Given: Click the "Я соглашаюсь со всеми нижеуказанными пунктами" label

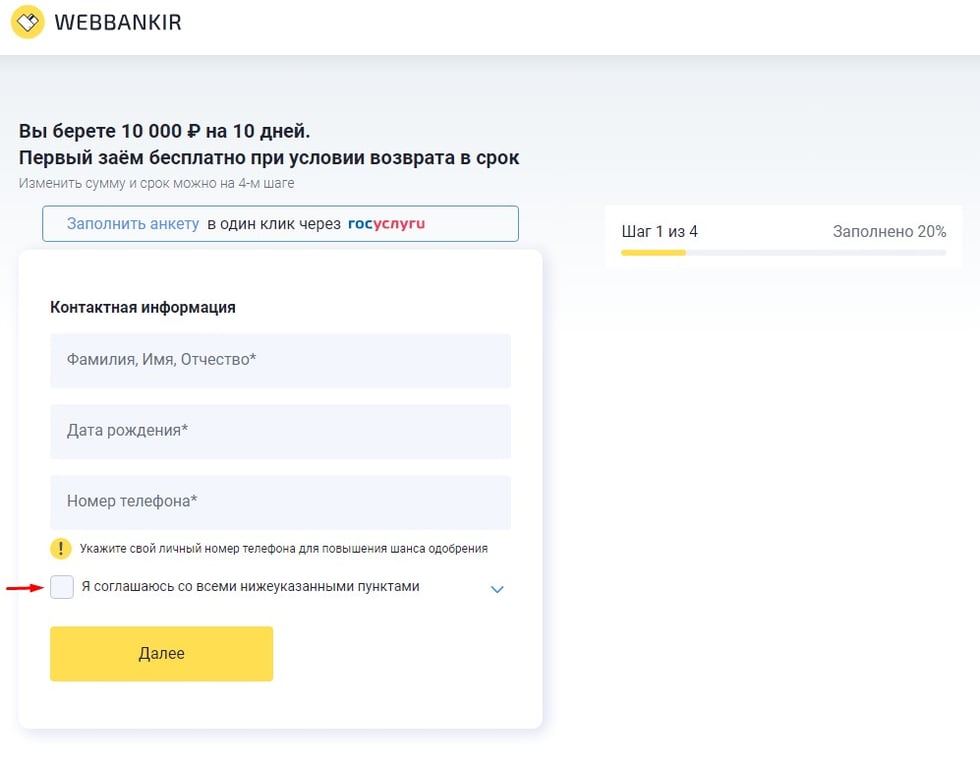Looking at the screenshot, I should [x=250, y=587].
